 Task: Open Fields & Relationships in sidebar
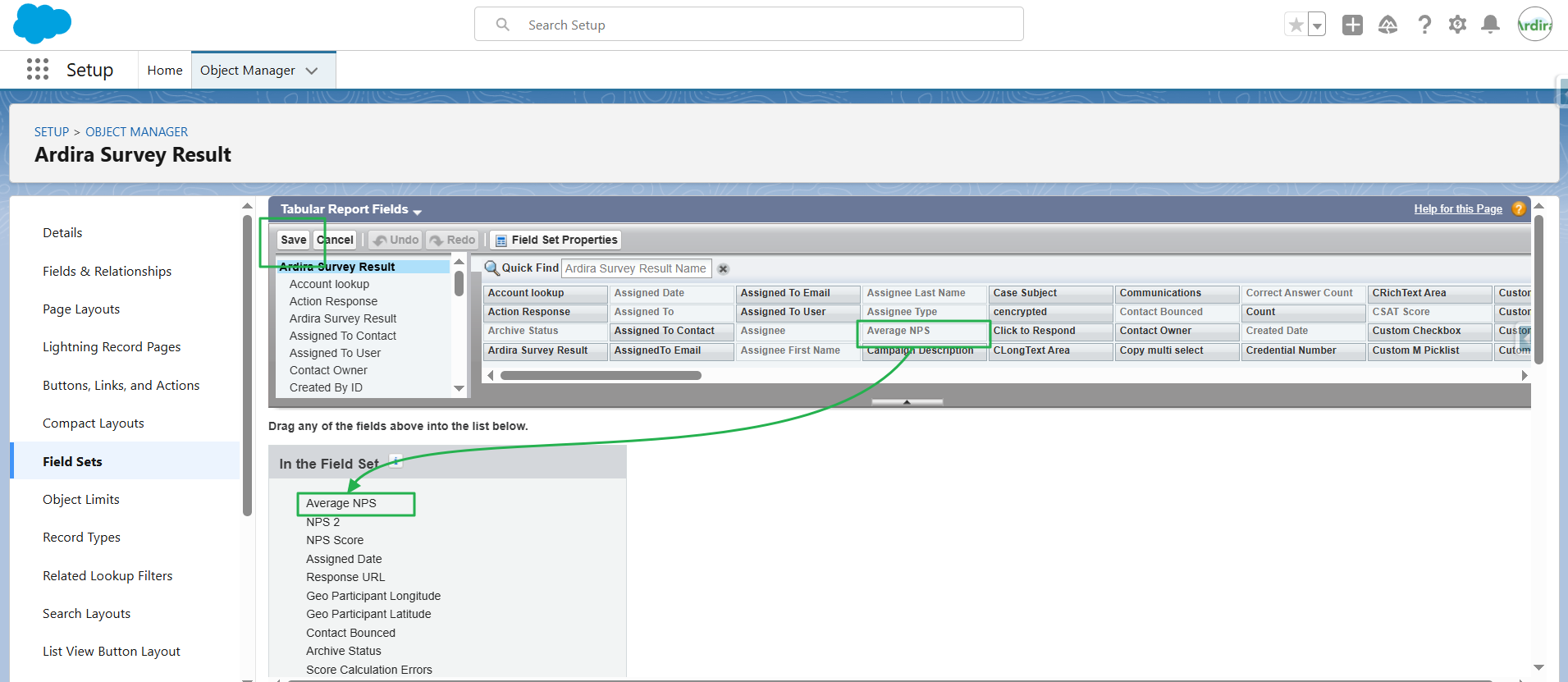(107, 272)
